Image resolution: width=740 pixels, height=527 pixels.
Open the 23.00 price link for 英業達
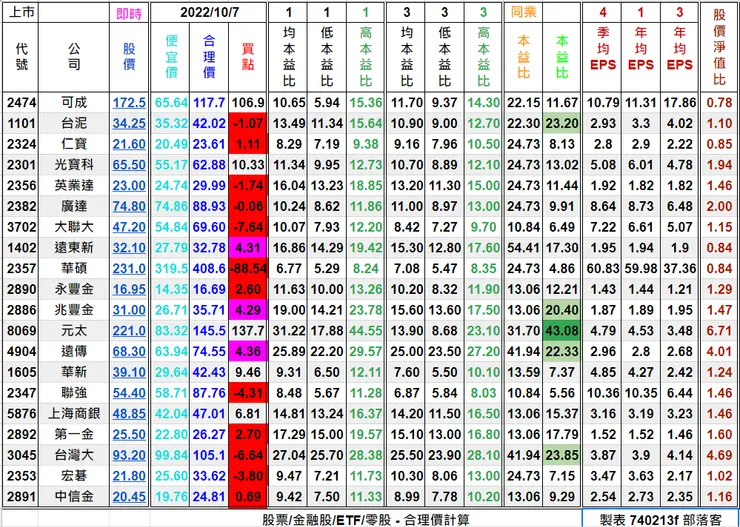coord(129,185)
